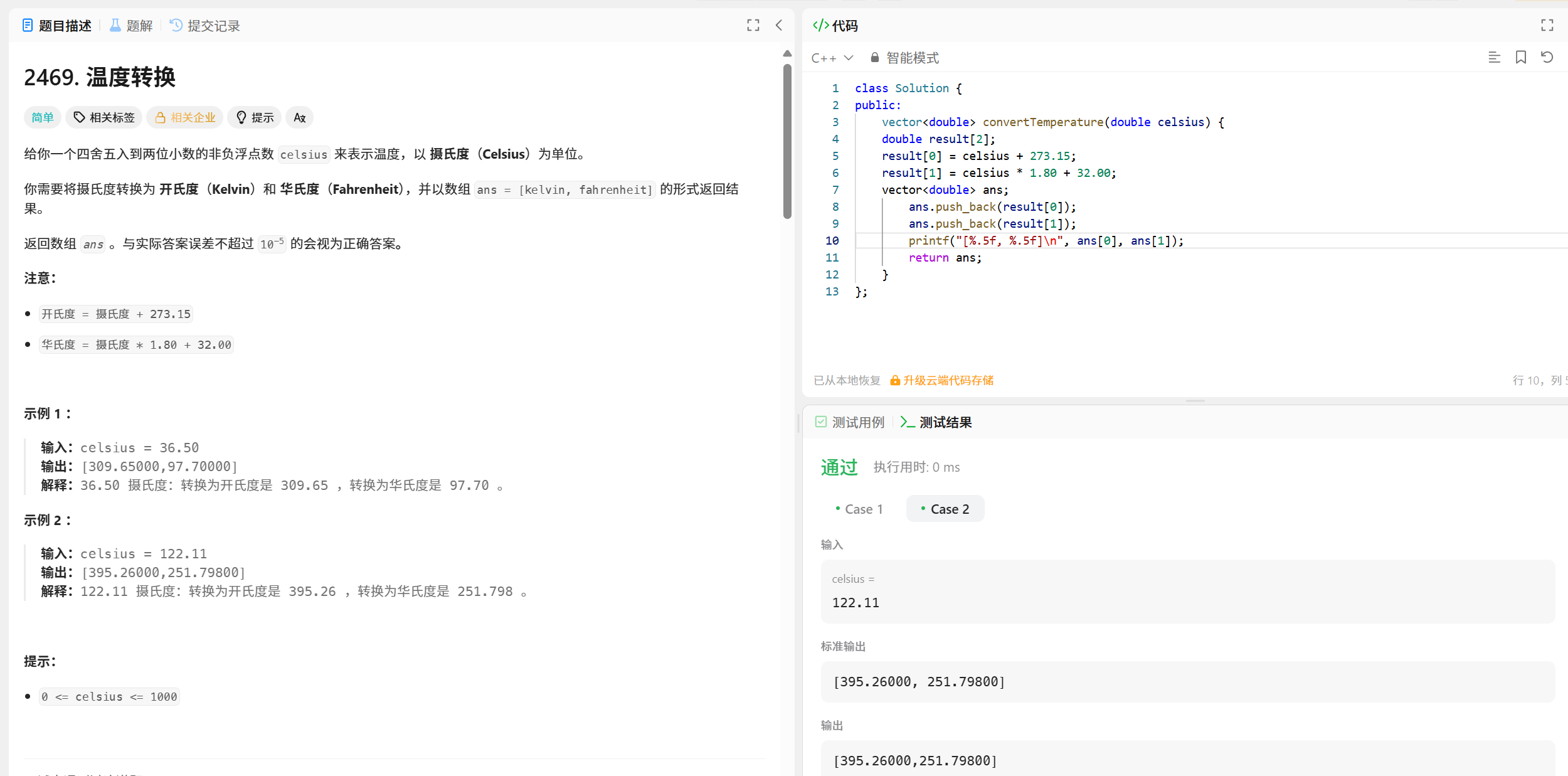Screen dimensions: 1568x776
Task: Click the 简单 difficulty tag
Action: (43, 117)
